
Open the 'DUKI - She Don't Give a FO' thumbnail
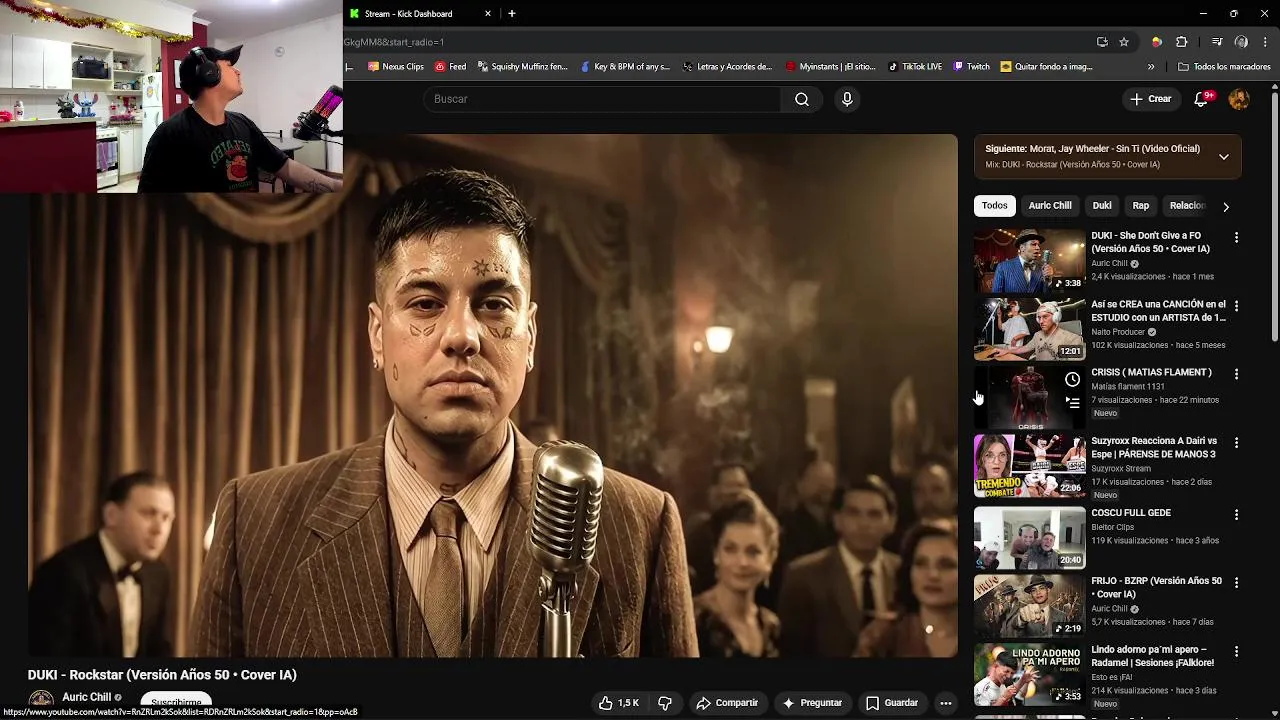(x=1029, y=260)
